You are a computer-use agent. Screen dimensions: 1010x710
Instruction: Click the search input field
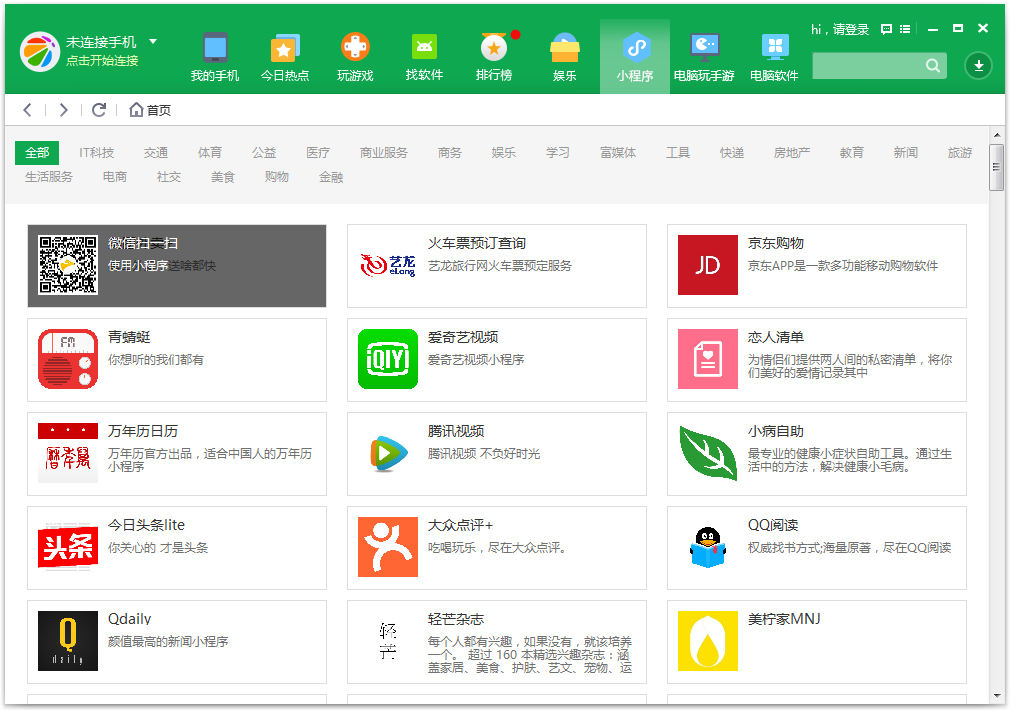click(x=870, y=65)
